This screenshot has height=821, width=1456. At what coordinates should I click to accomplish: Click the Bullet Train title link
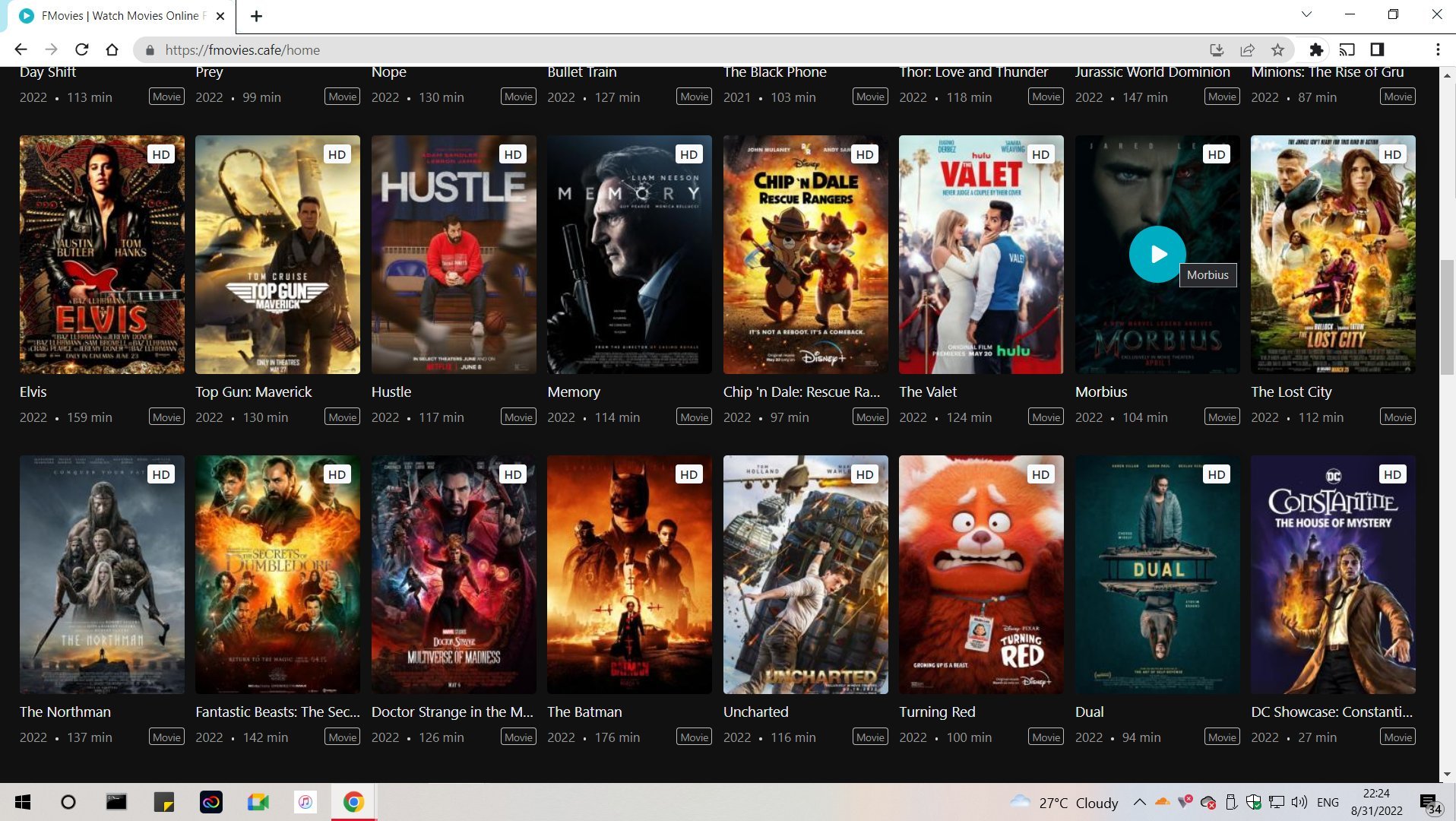581,72
